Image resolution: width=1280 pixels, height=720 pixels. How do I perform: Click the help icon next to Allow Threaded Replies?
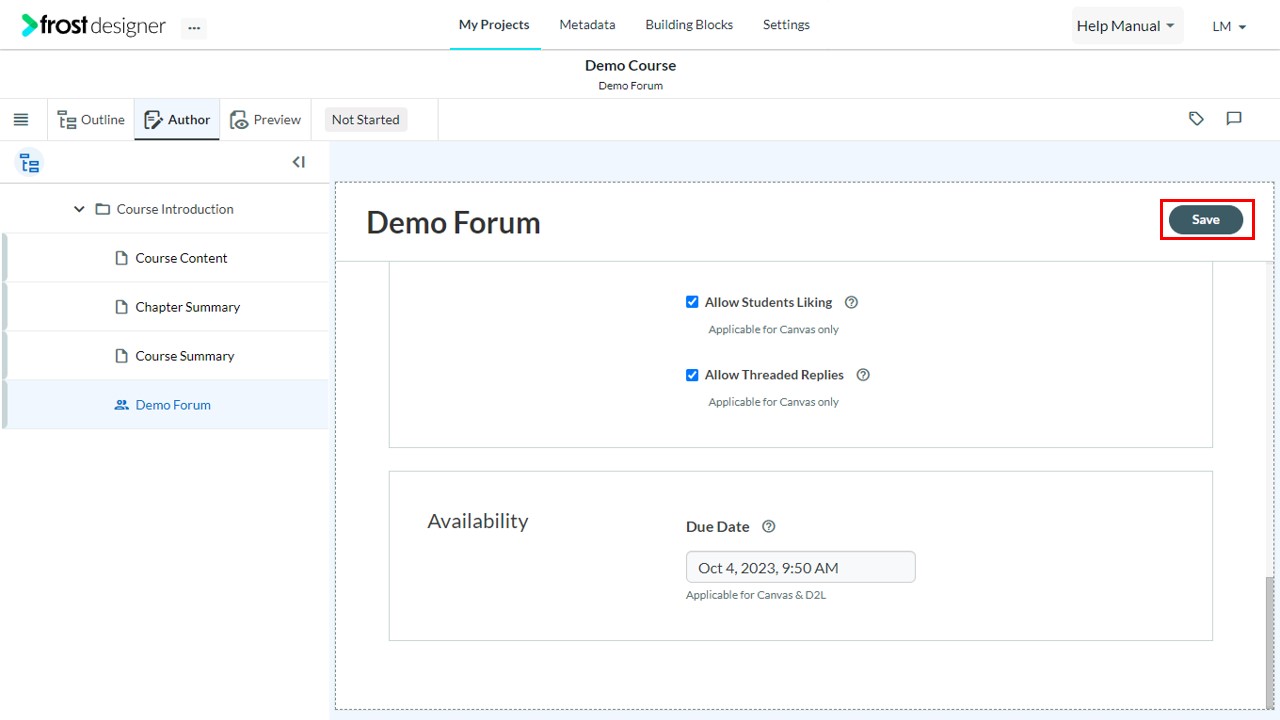[x=863, y=375]
